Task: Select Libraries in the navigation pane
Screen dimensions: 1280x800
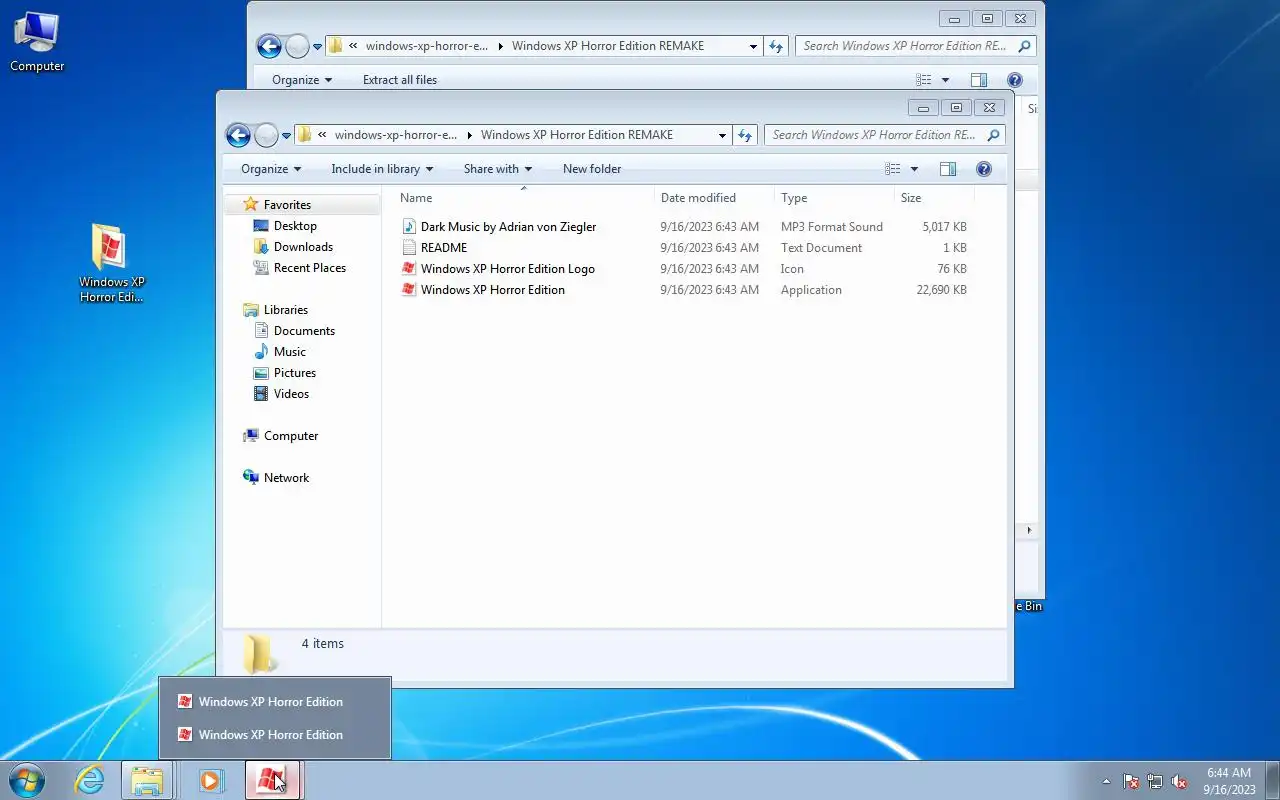Action: coord(285,310)
